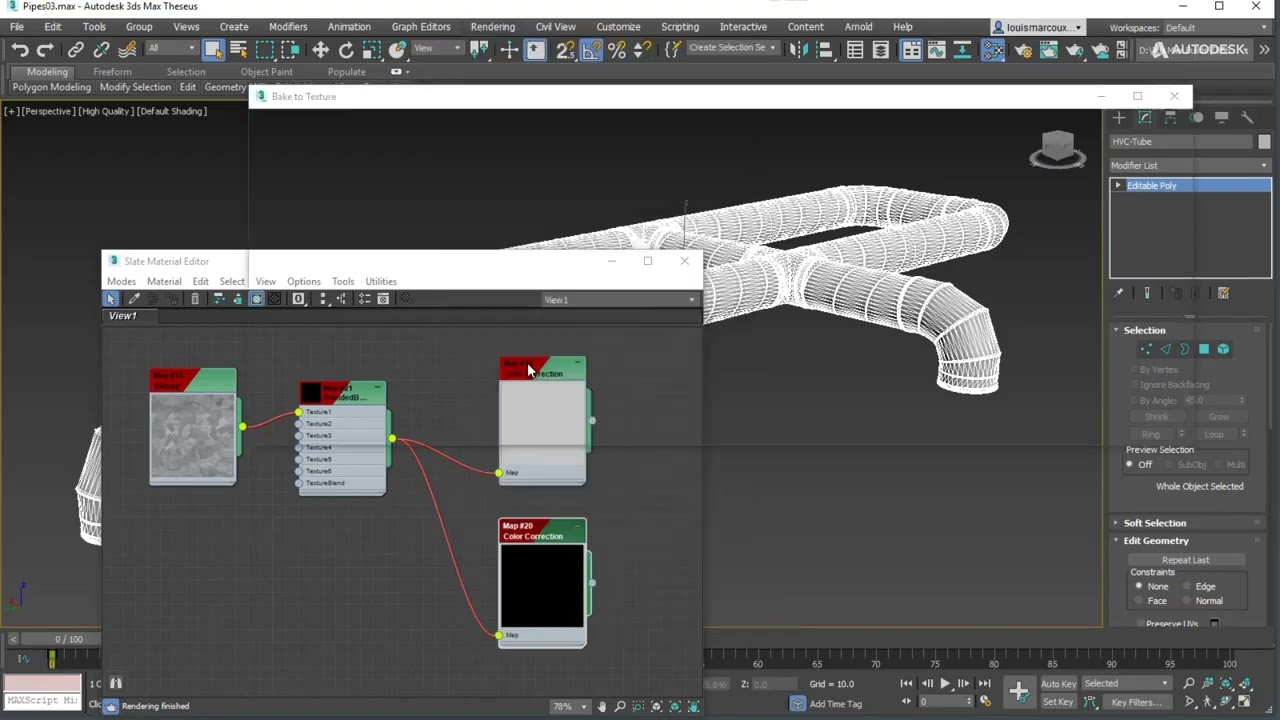Select Vertex sub-object level icon
Image resolution: width=1280 pixels, height=720 pixels.
tap(1146, 349)
